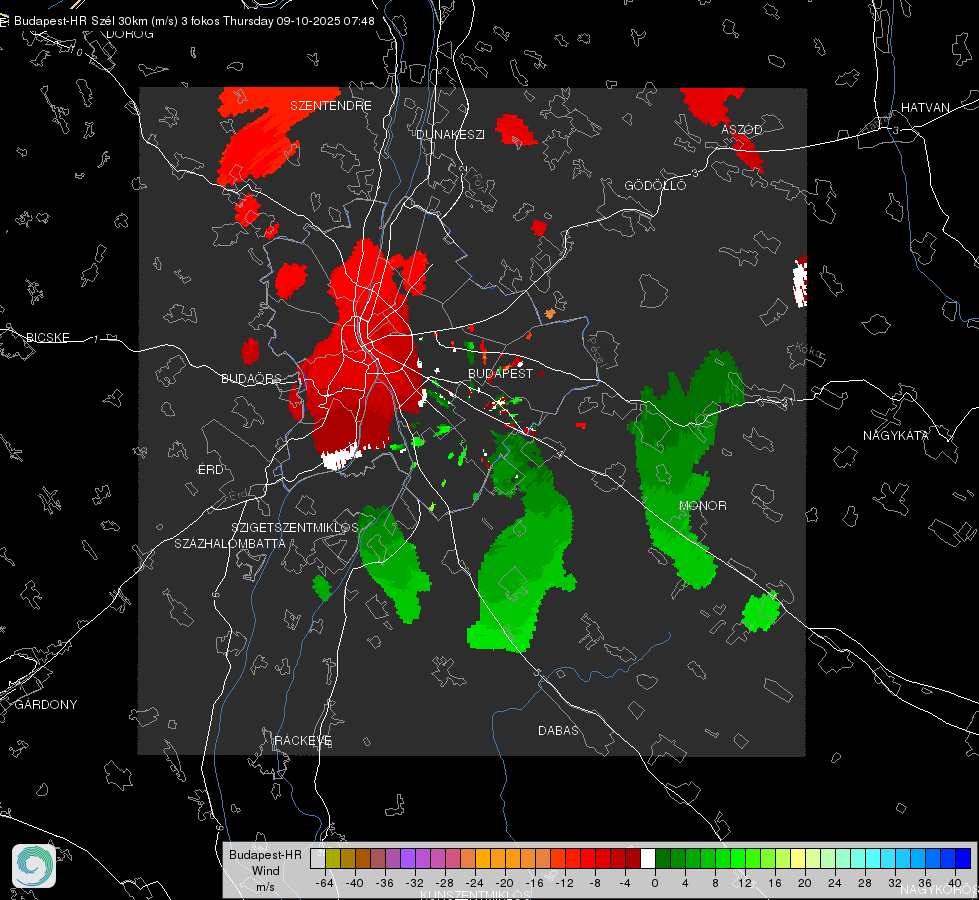
Task: Click the '-64' legend tick value
Action: point(325,883)
